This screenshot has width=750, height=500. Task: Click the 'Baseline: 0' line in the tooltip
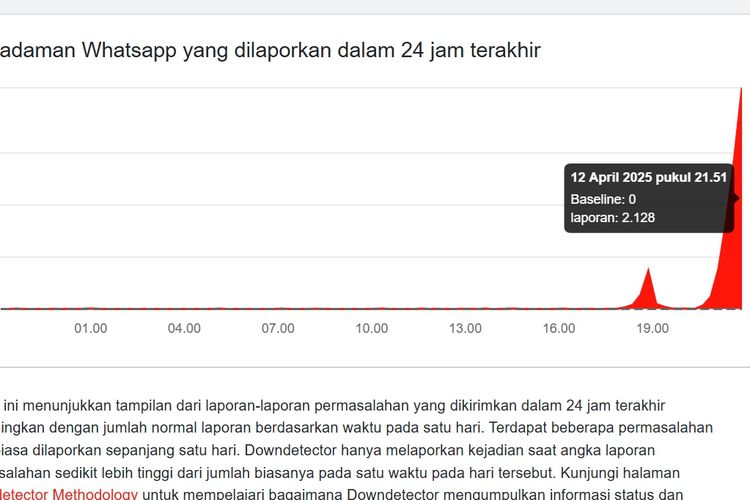click(x=603, y=199)
